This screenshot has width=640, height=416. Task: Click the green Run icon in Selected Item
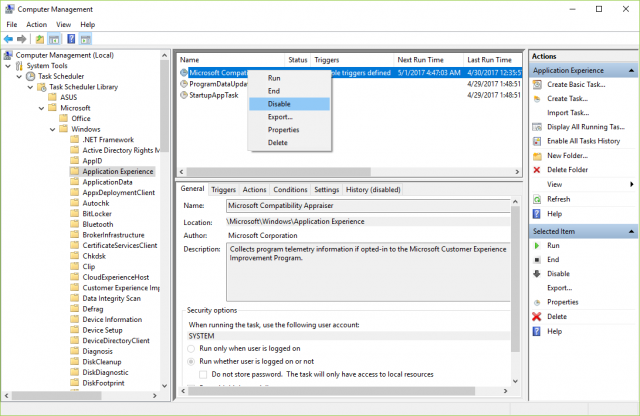coord(538,245)
